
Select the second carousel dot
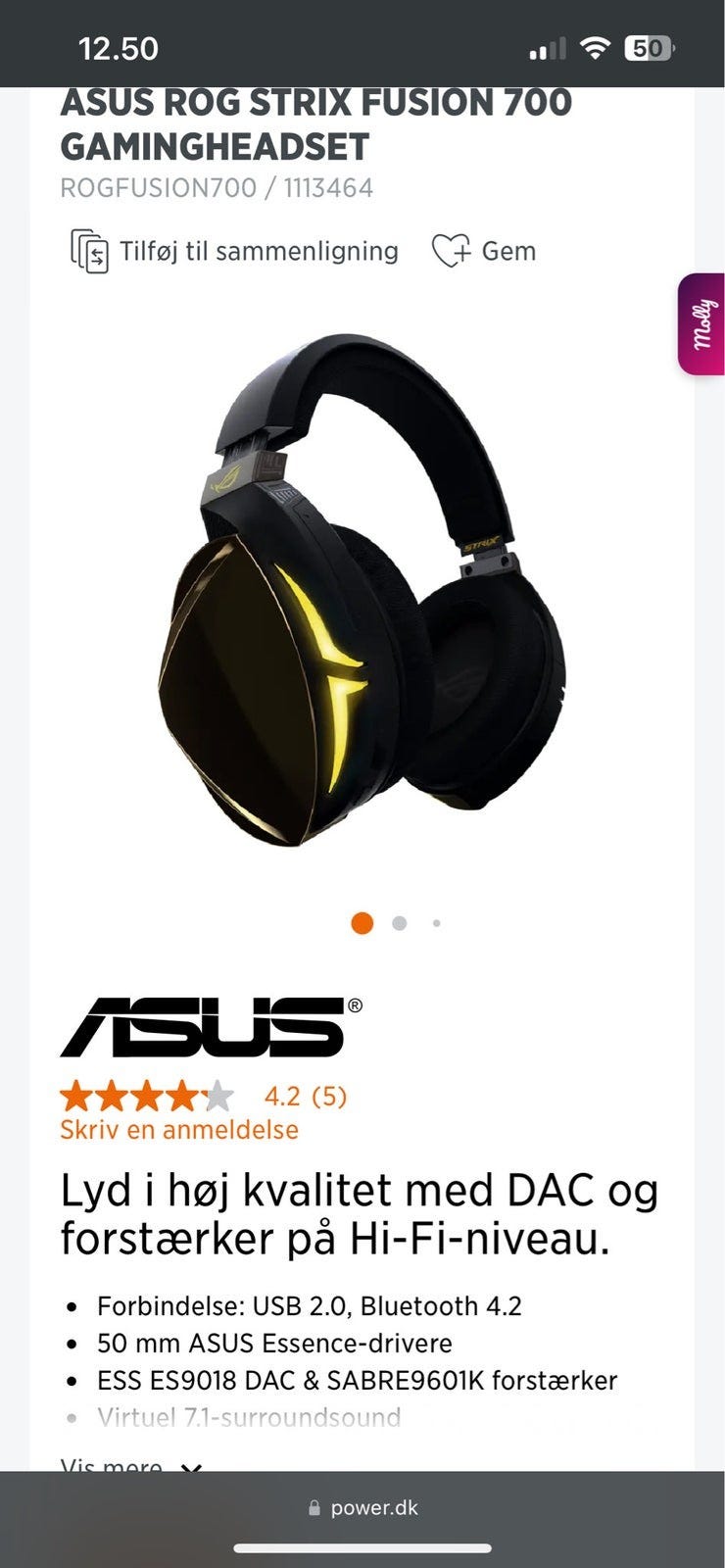tap(399, 923)
